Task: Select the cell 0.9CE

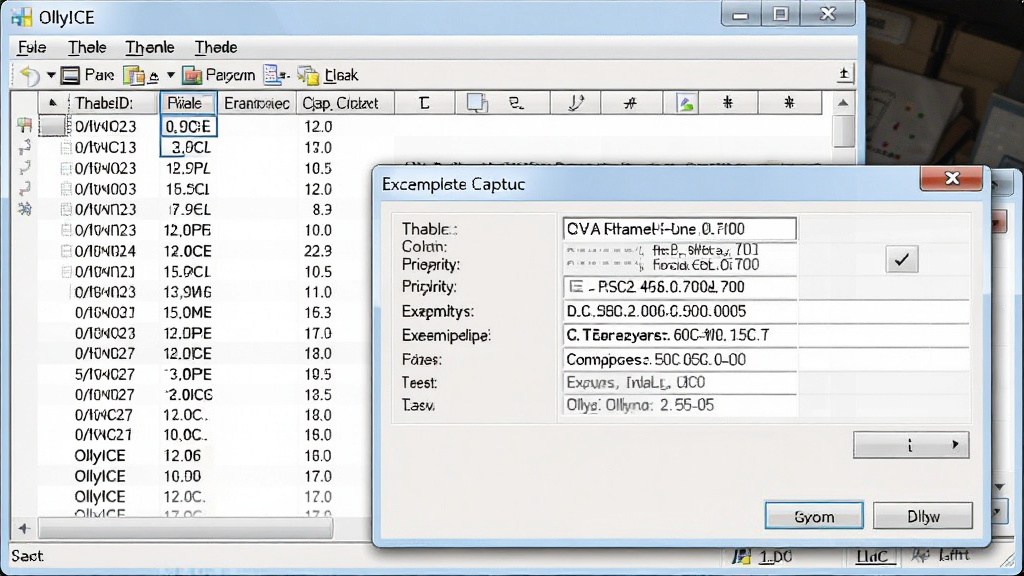Action: tap(188, 126)
